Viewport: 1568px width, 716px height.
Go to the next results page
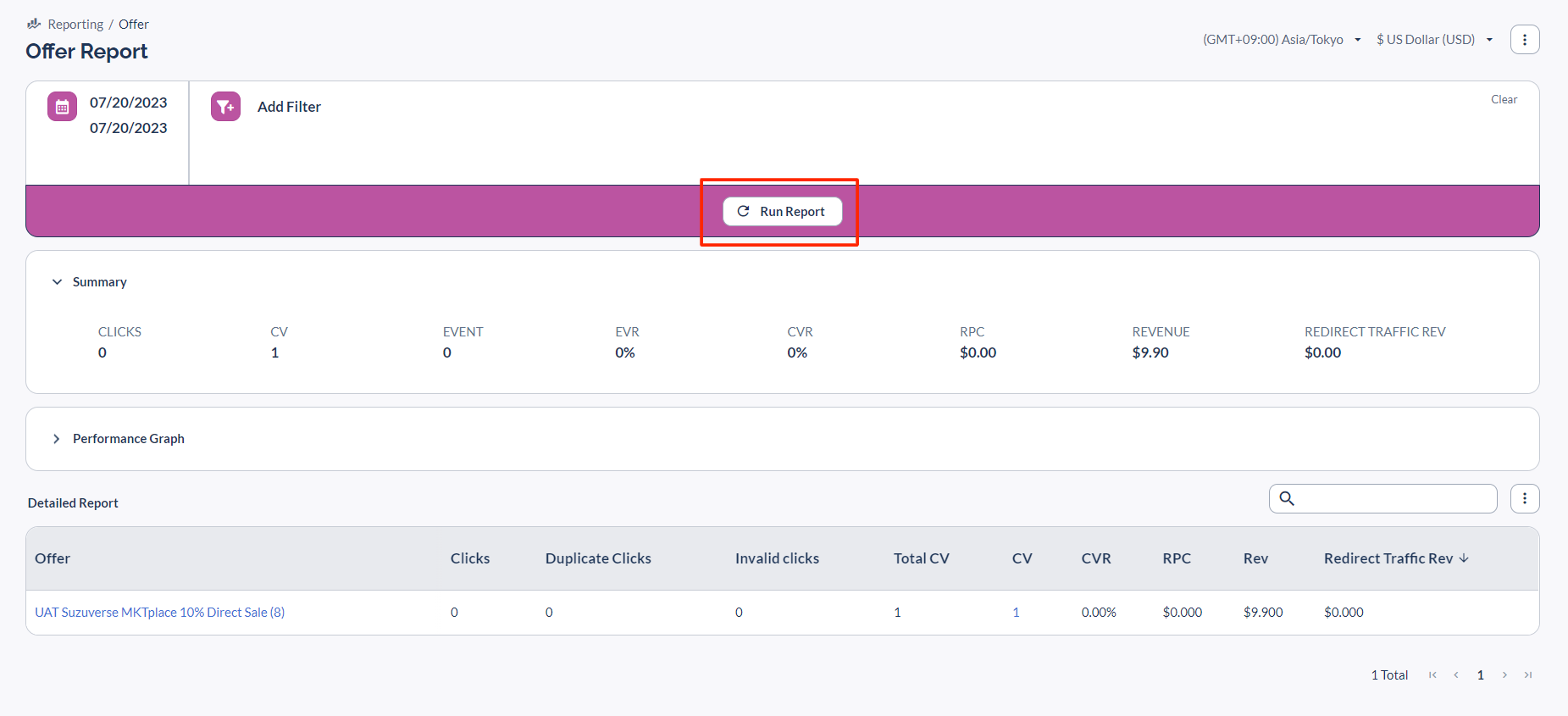click(1504, 675)
